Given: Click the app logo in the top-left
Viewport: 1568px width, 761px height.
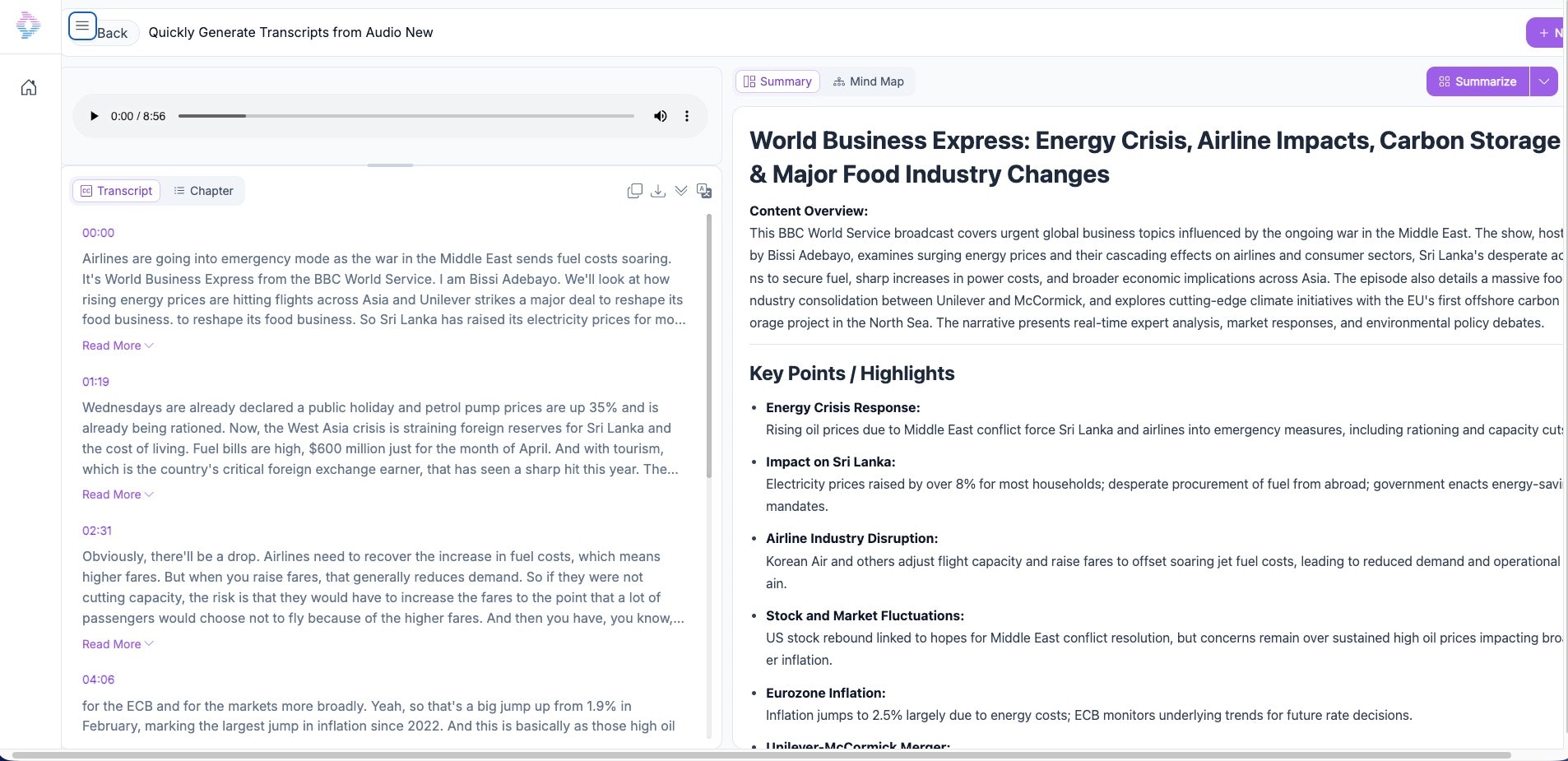Looking at the screenshot, I should [28, 26].
